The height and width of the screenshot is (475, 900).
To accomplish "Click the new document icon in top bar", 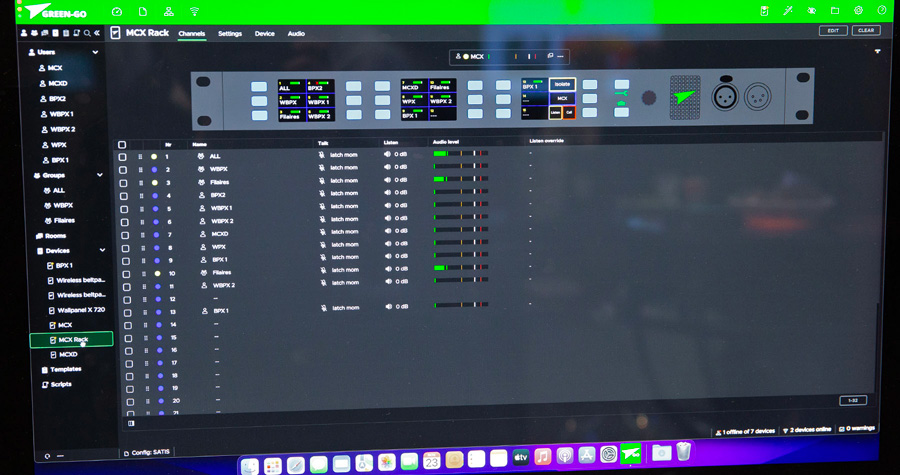I will tap(143, 11).
